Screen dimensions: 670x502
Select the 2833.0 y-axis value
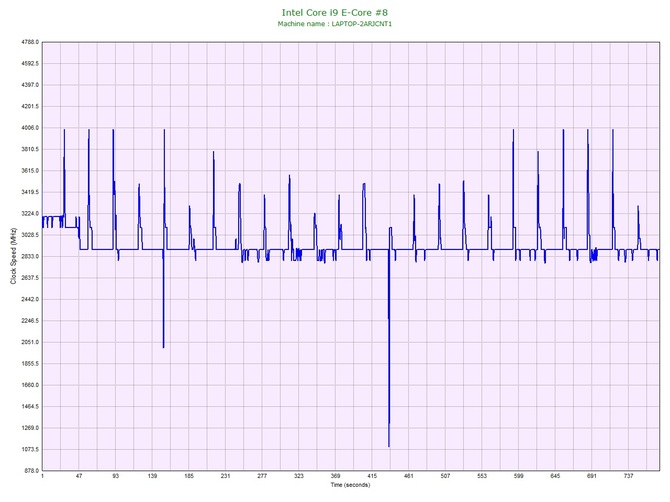point(30,256)
